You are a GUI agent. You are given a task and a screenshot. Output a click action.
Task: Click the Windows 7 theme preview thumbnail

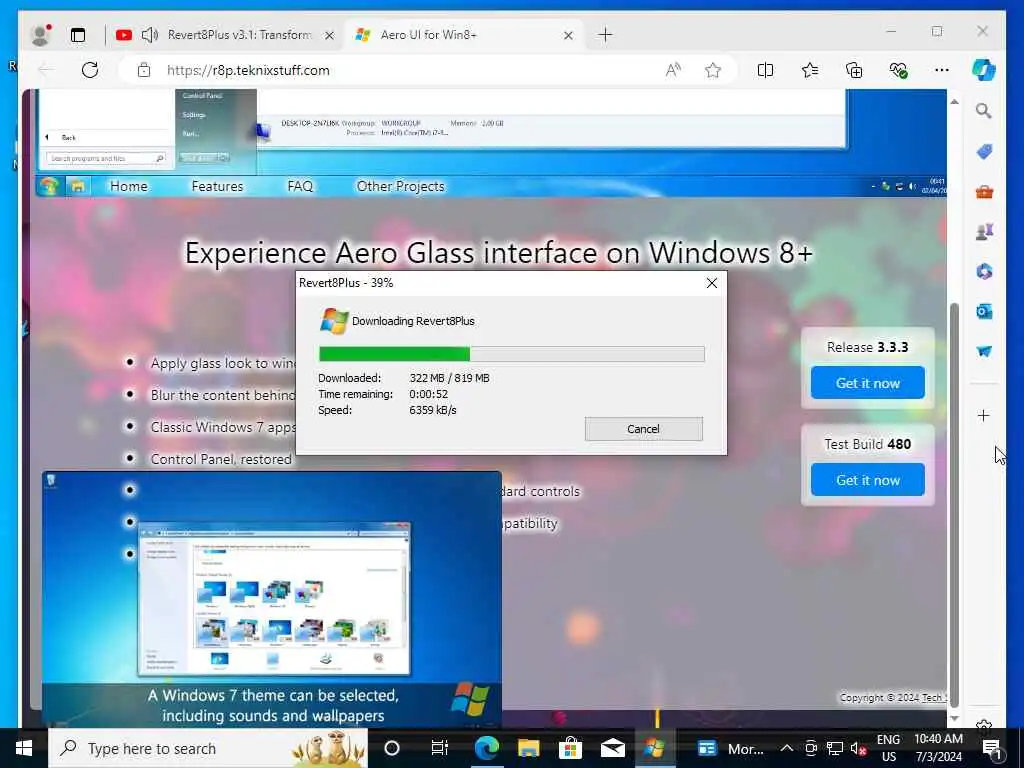(x=272, y=598)
